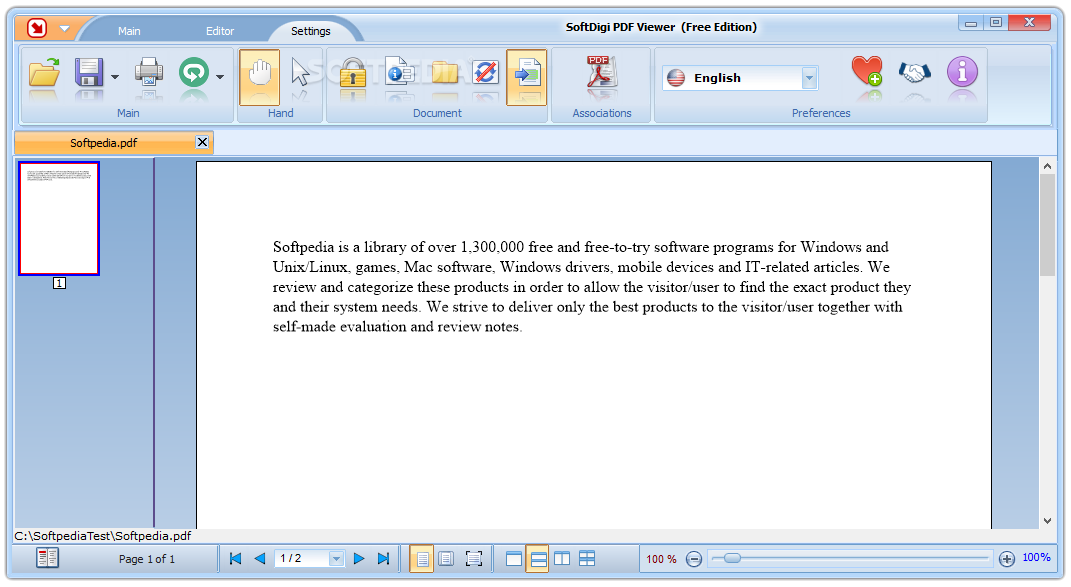Click the red 100 % zoom value
The height and width of the screenshot is (587, 1071).
click(661, 559)
